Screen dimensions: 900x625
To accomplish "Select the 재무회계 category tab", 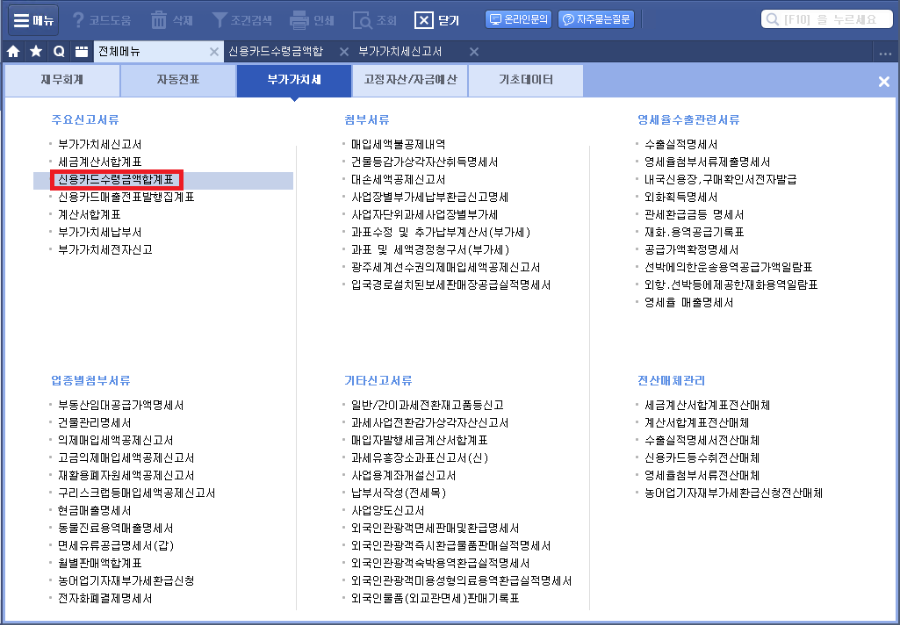I will [x=63, y=80].
